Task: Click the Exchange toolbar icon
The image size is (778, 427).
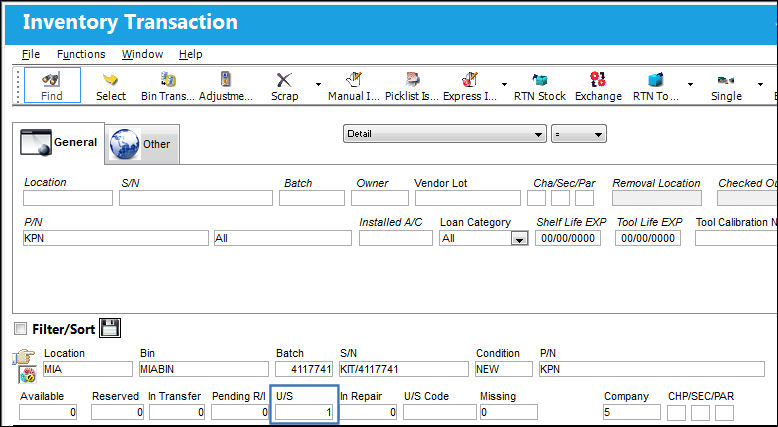Action: click(598, 85)
